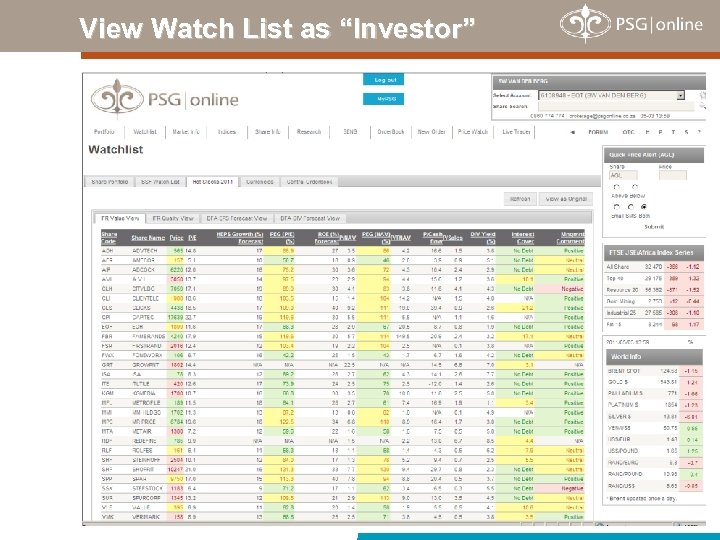Click into the Share Search field
Viewport: 720px width, 540px height.
(x=616, y=107)
